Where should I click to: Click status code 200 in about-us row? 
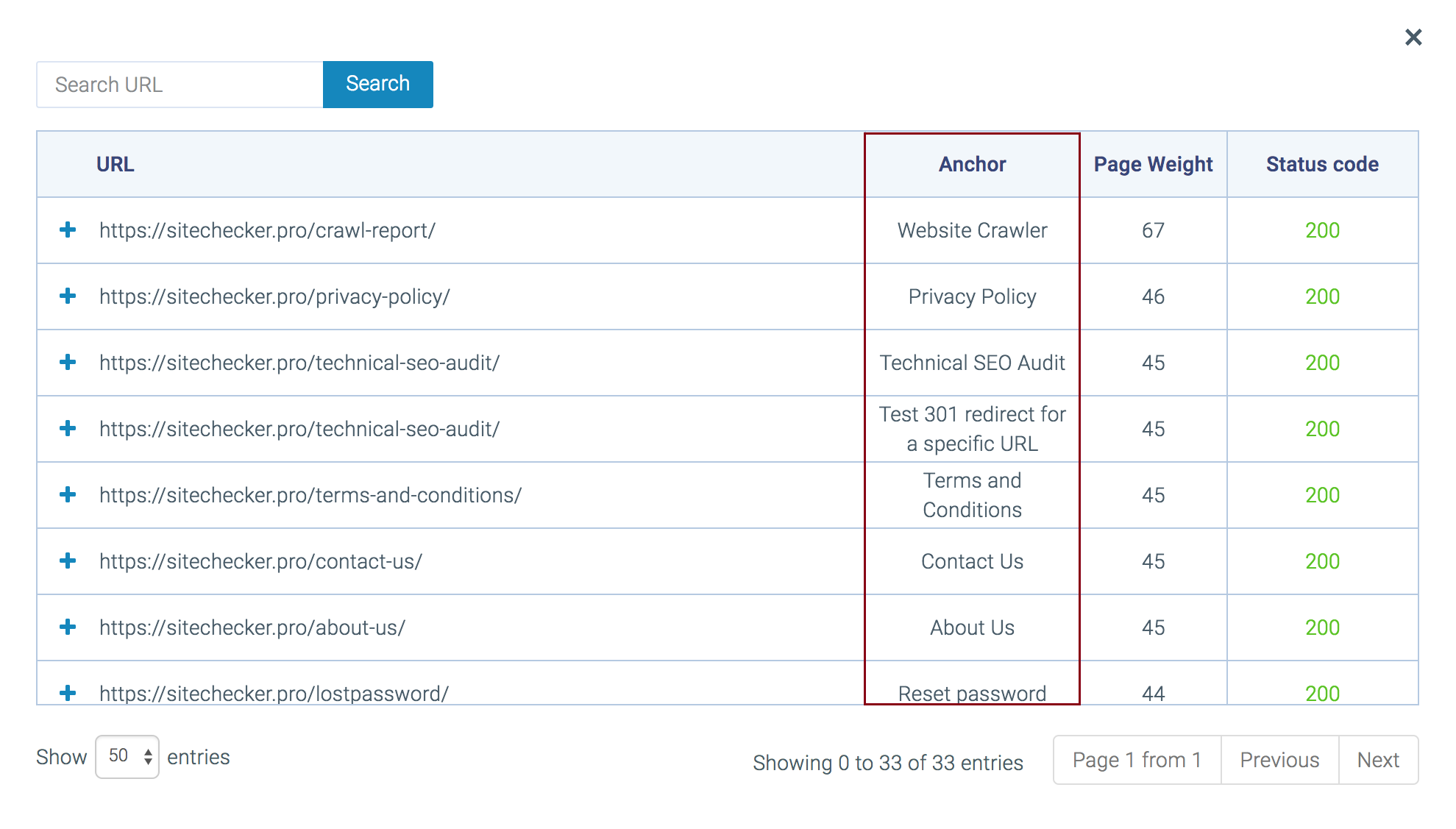click(x=1322, y=627)
